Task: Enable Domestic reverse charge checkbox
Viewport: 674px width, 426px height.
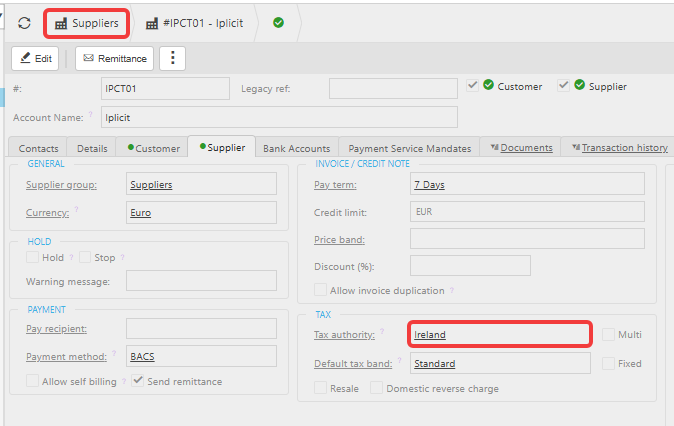Action: 377,388
